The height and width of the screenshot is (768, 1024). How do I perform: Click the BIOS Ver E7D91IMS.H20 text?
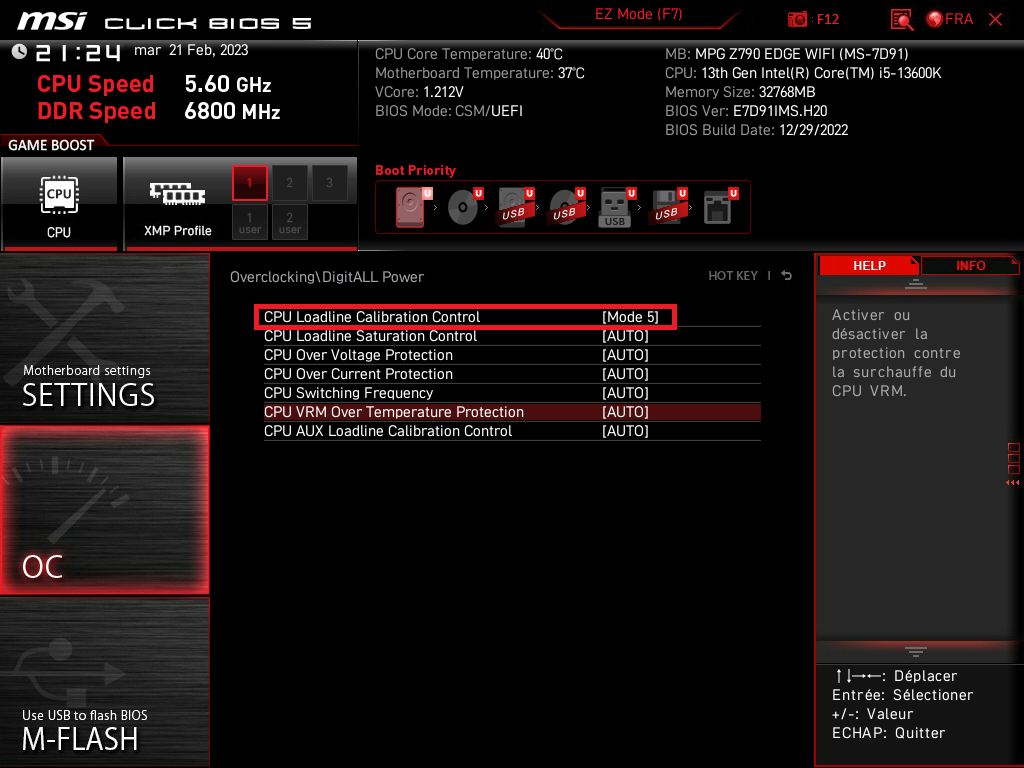746,111
